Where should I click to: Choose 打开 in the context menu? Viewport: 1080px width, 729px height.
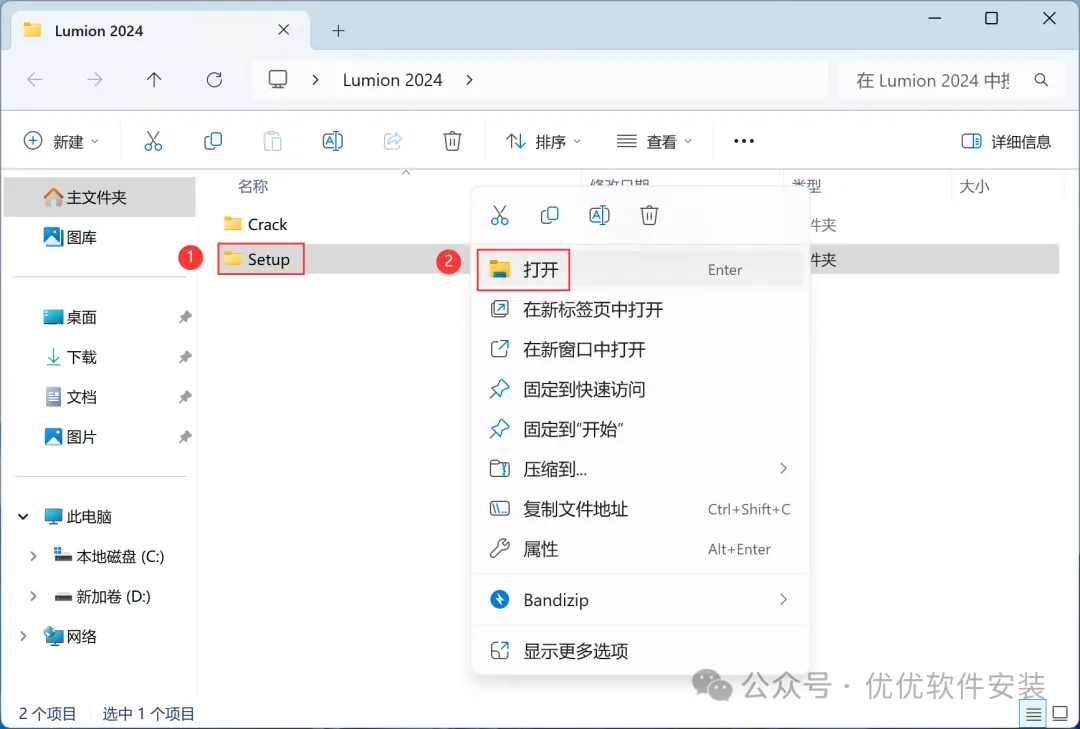click(x=639, y=269)
